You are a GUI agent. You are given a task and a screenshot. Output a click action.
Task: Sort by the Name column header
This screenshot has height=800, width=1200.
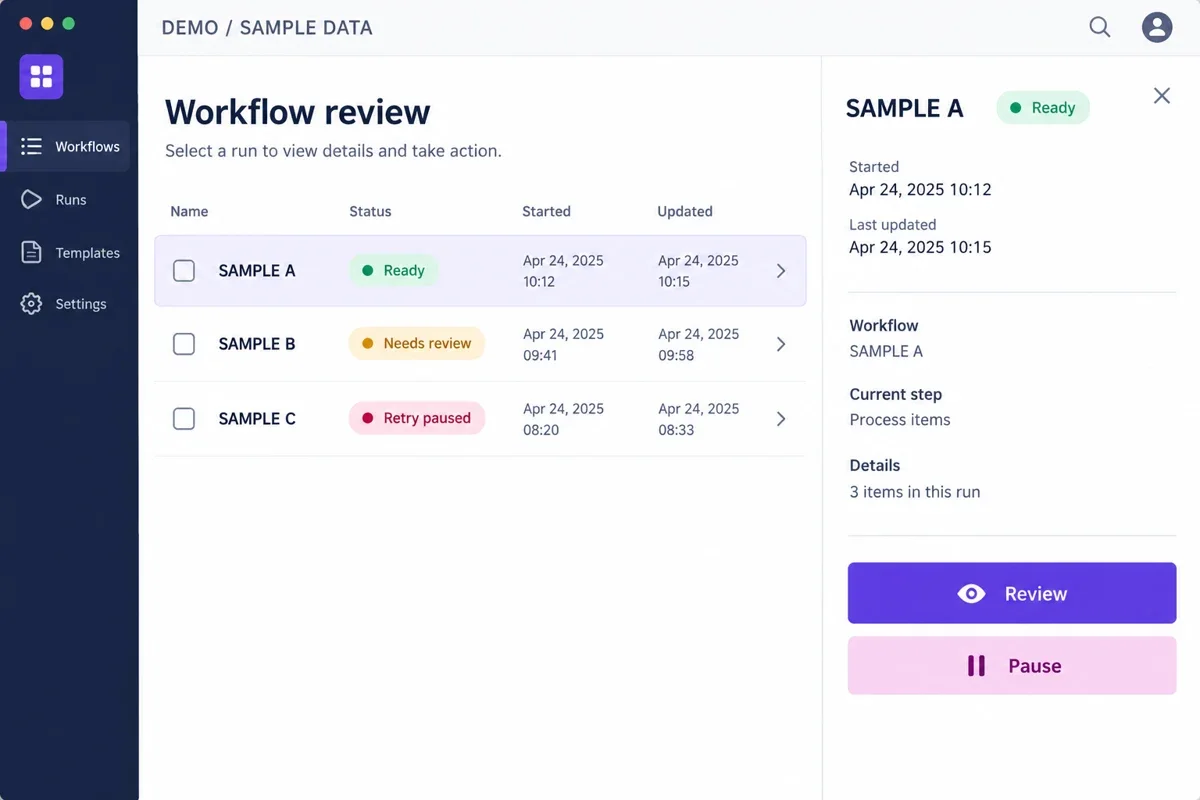(x=189, y=211)
